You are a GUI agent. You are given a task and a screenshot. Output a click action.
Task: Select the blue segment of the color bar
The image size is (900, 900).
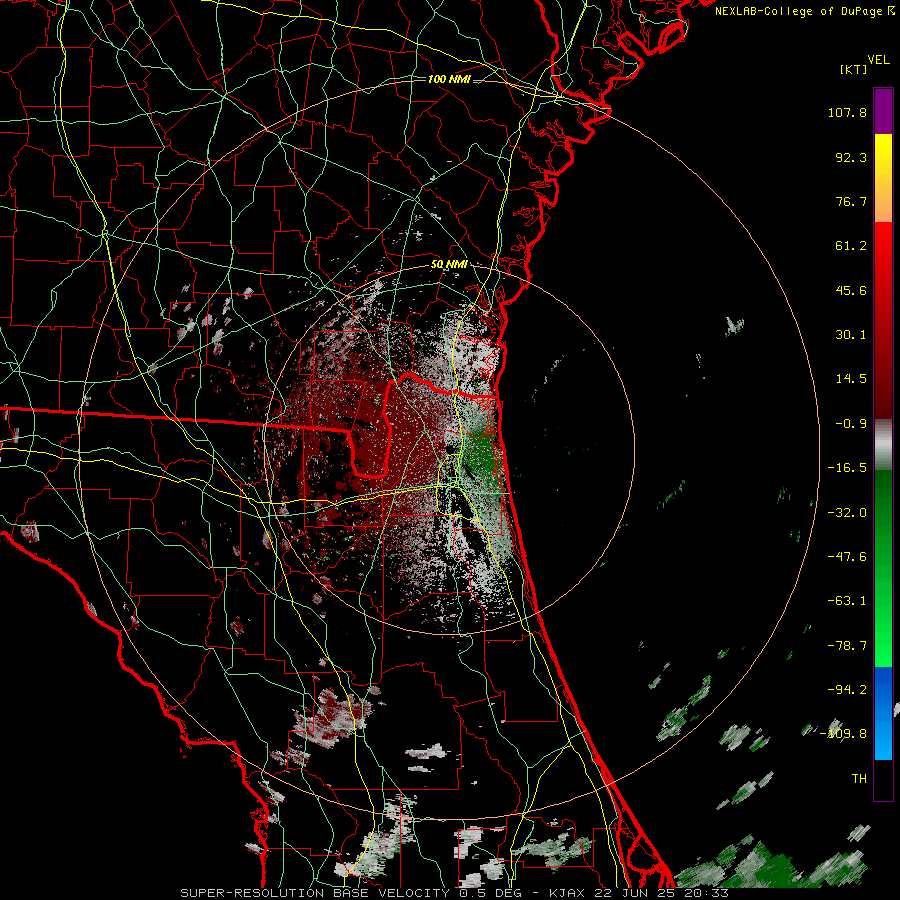pyautogui.click(x=883, y=713)
